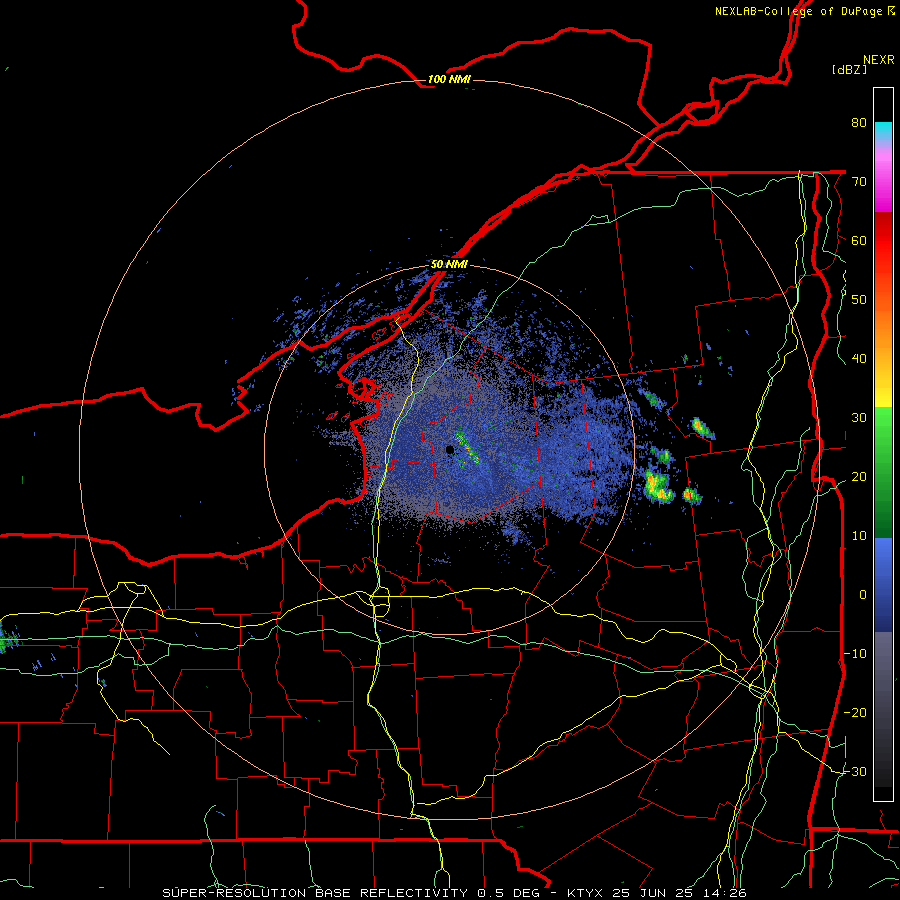Click the 40 dBZ scale value
The image size is (900, 900).
859,359
